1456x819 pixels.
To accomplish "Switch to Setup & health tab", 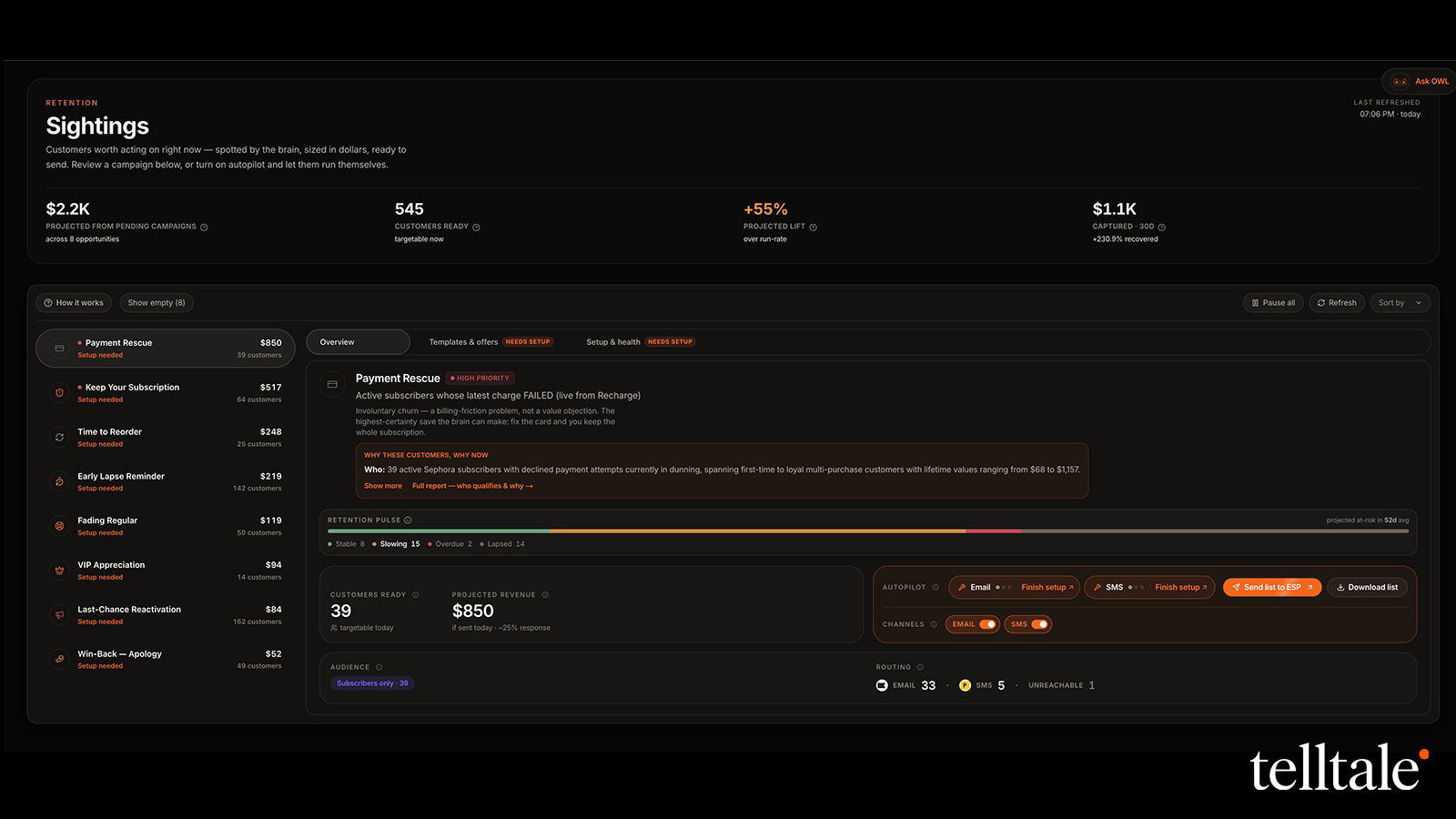I will pyautogui.click(x=640, y=342).
